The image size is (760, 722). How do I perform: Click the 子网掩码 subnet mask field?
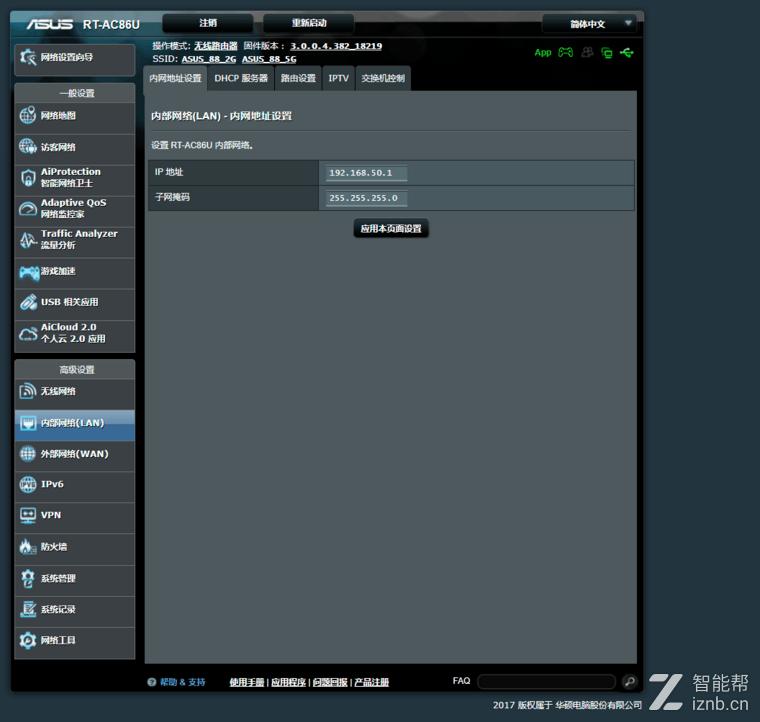pyautogui.click(x=365, y=198)
